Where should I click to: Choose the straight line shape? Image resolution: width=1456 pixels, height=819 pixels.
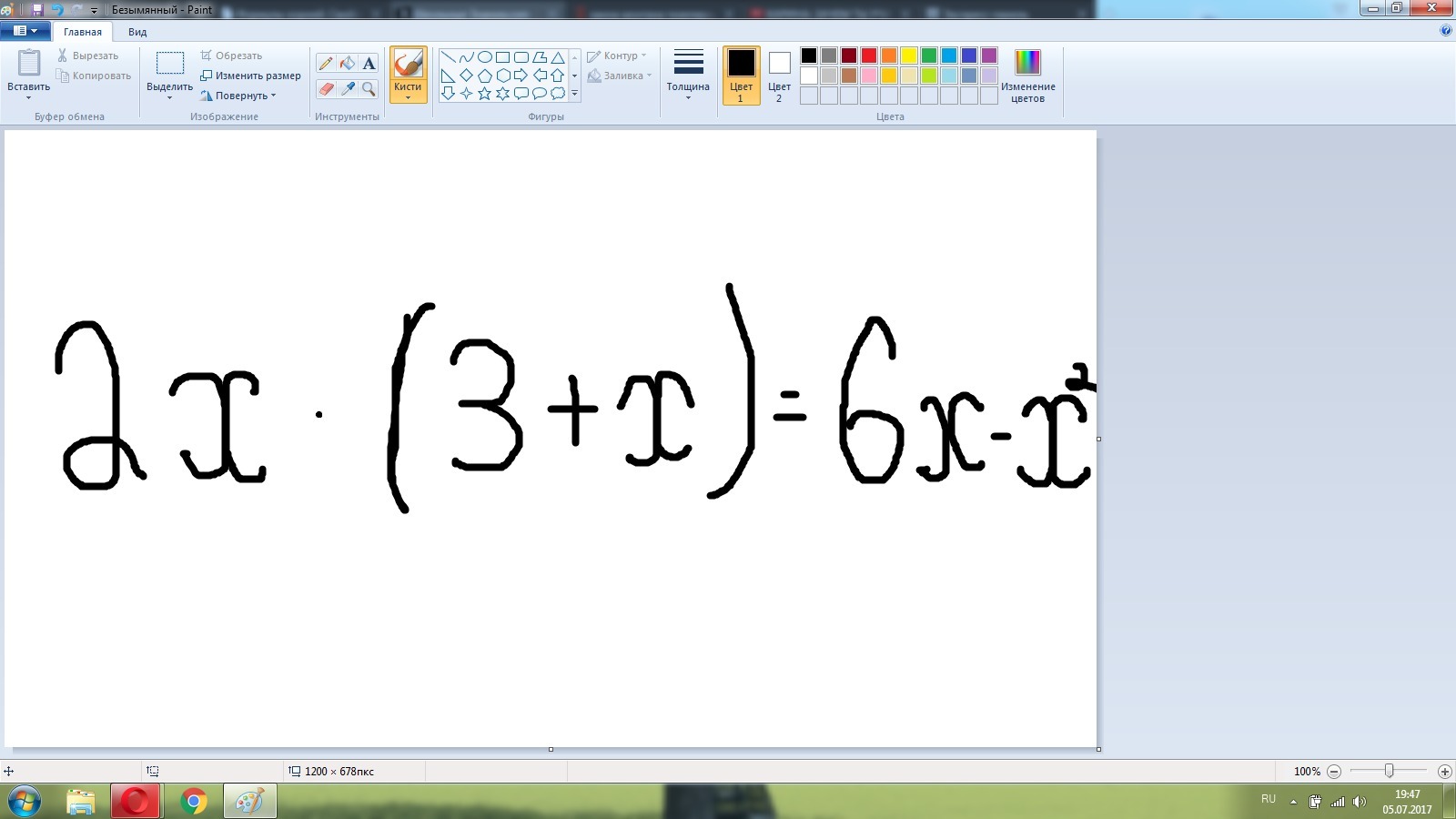(x=448, y=57)
